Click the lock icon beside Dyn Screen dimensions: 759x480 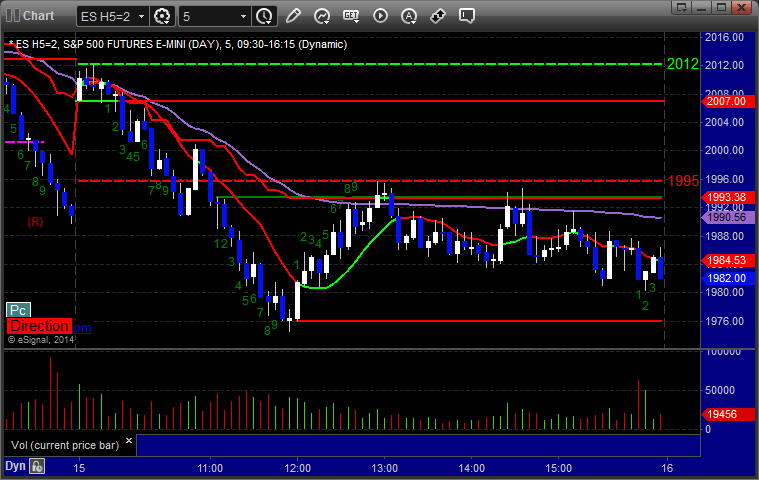37,466
